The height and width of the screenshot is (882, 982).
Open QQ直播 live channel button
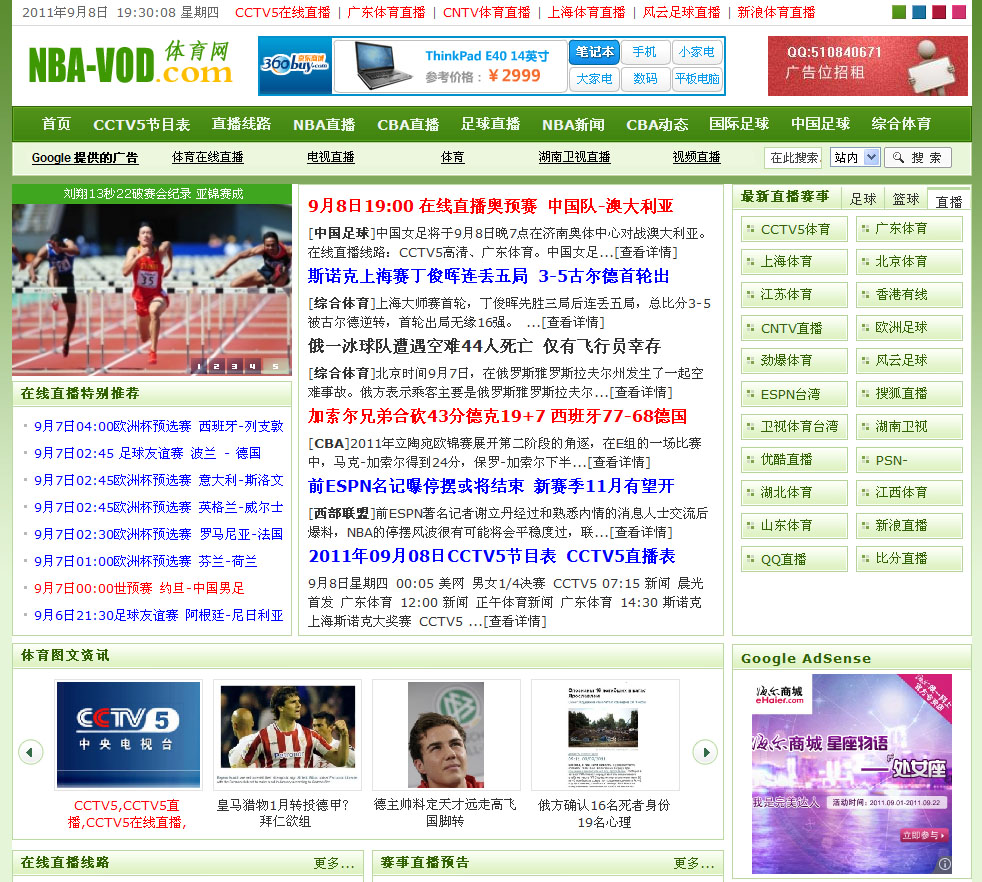794,559
